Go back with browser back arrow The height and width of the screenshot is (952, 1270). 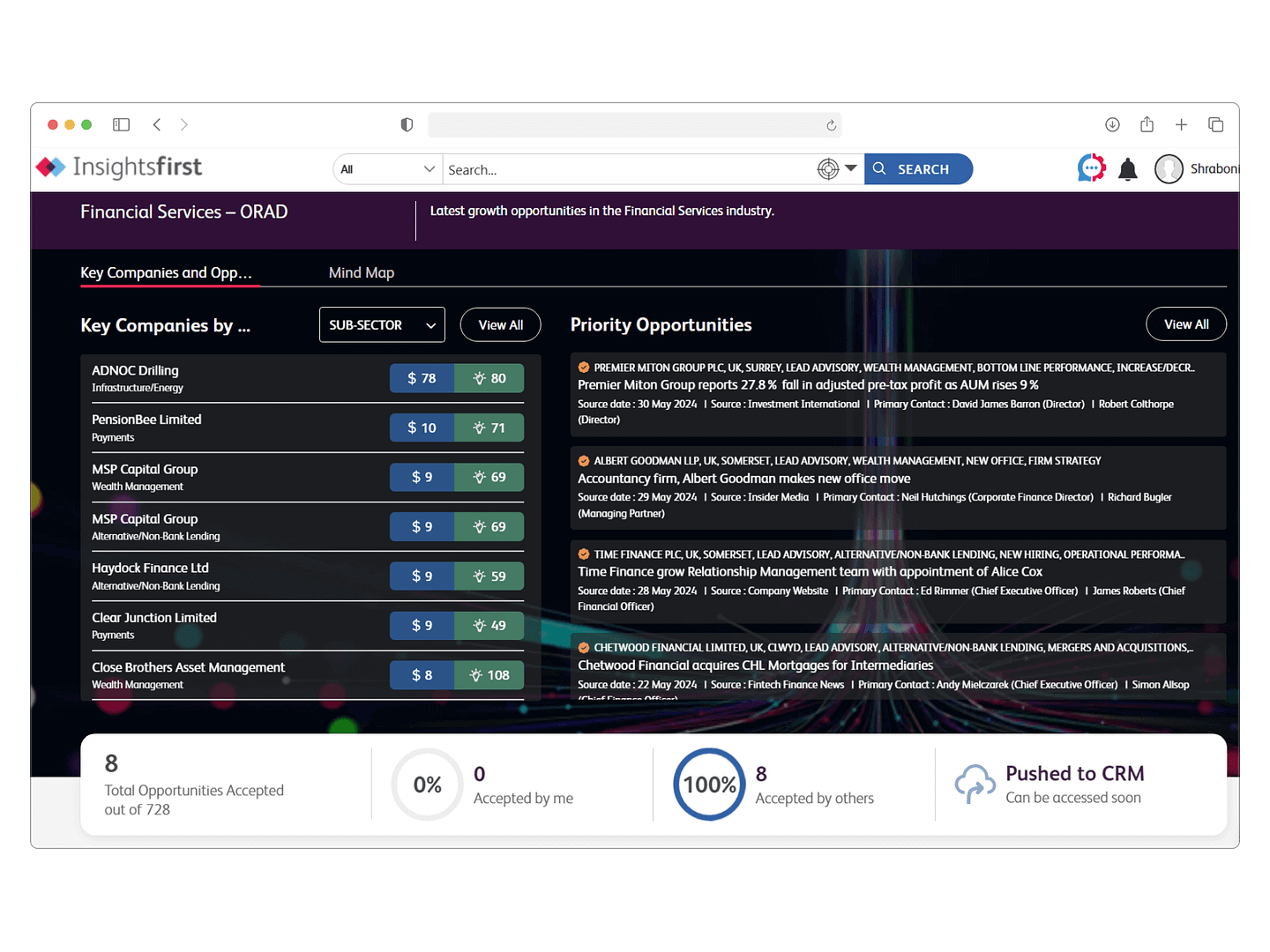tap(157, 124)
